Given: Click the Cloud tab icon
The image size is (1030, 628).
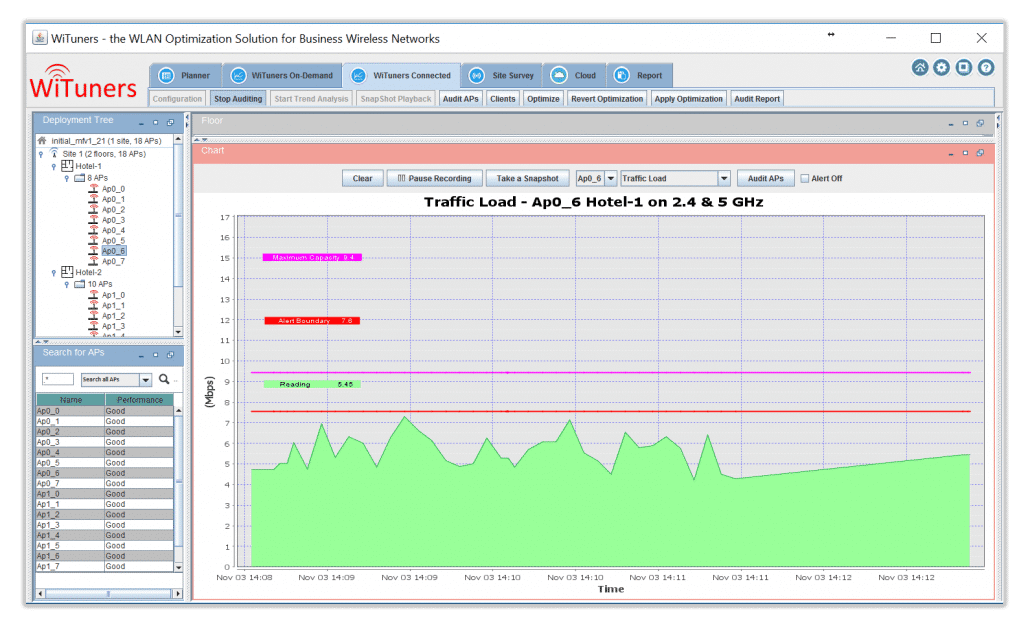Looking at the screenshot, I should pyautogui.click(x=558, y=76).
